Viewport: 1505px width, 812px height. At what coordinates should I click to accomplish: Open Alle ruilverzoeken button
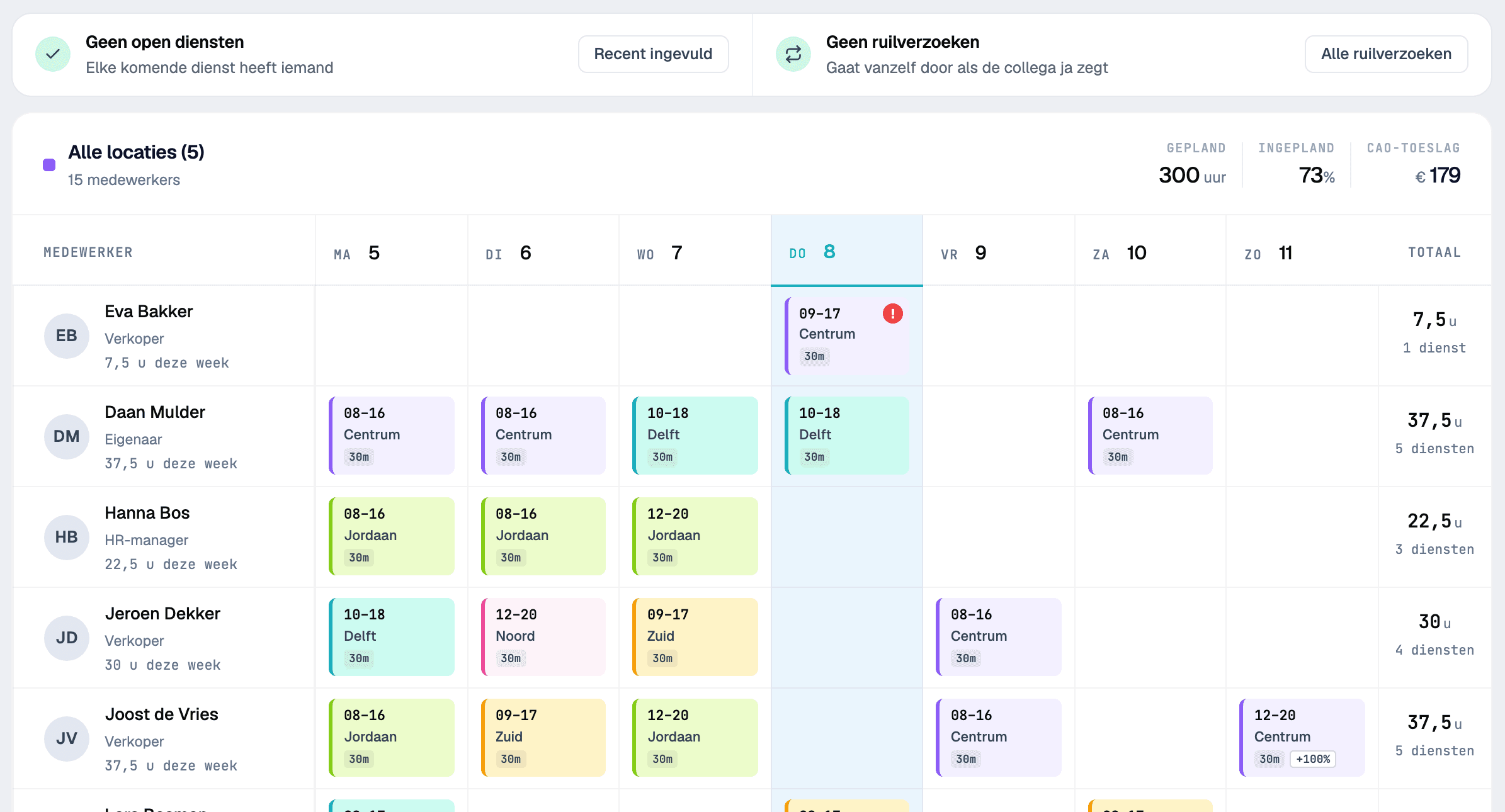[x=1386, y=54]
